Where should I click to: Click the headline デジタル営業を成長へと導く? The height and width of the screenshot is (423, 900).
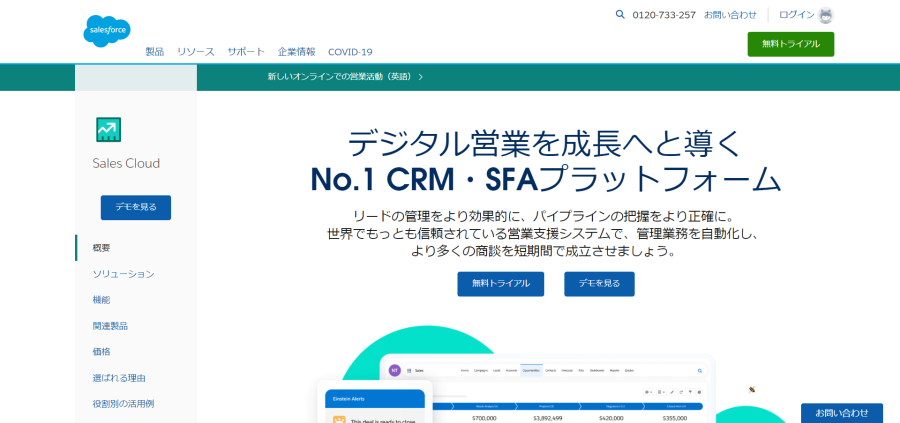pyautogui.click(x=545, y=144)
